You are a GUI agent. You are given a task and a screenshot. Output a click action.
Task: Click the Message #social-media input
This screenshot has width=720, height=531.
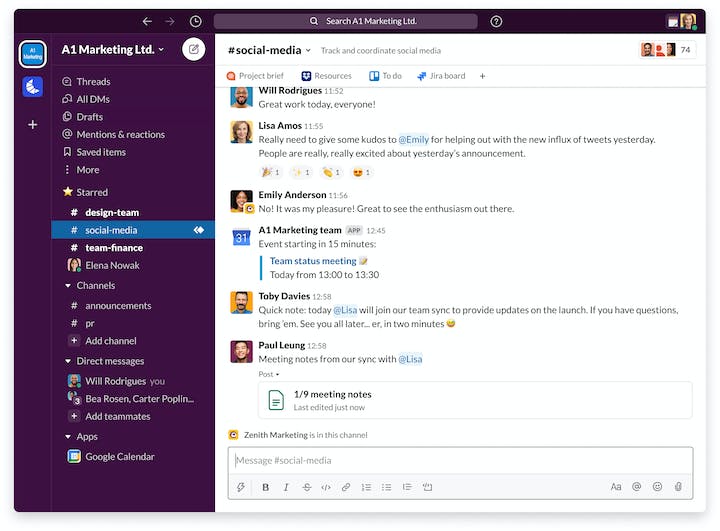(x=460, y=461)
